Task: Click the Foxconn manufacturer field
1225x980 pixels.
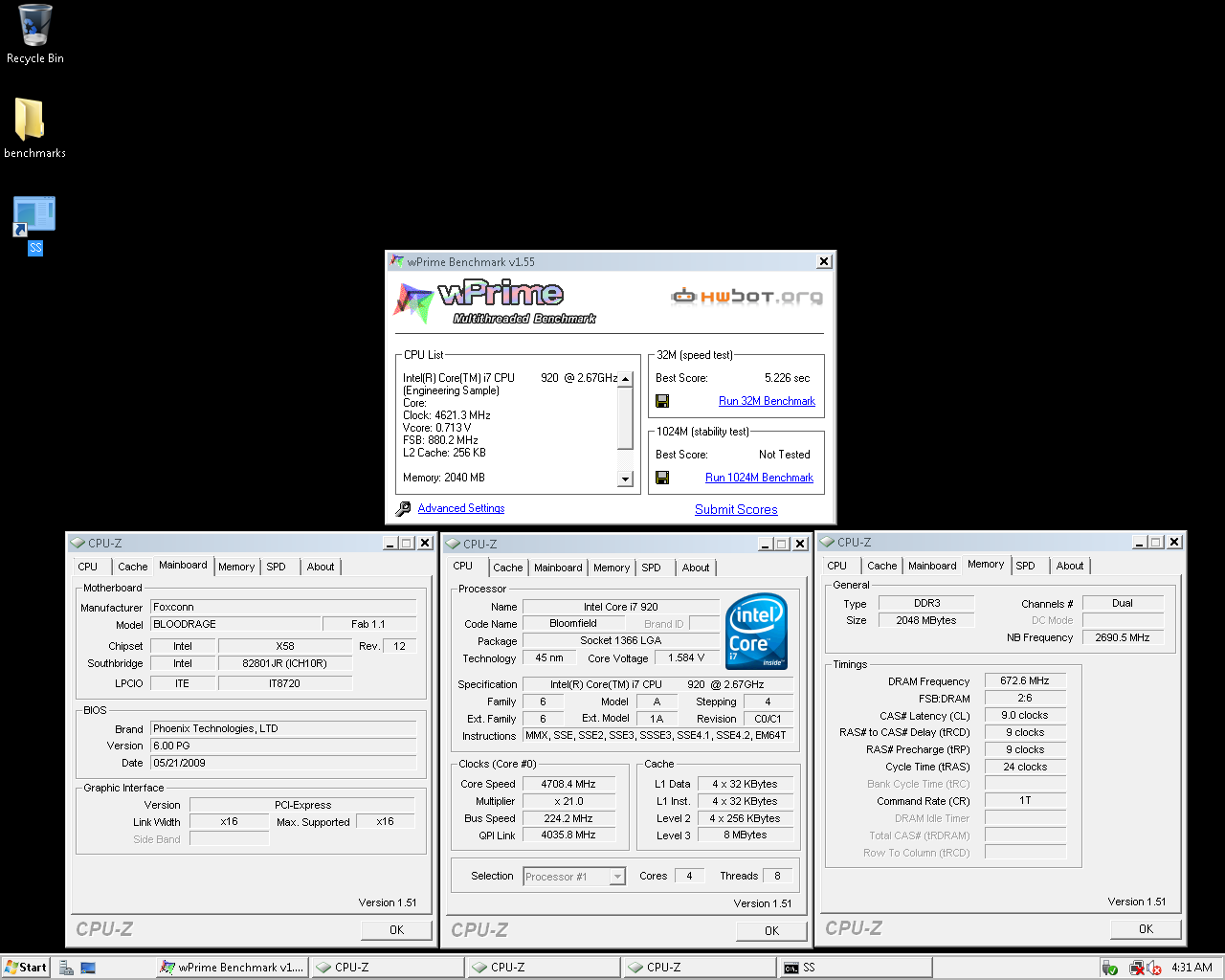Action: (x=283, y=607)
